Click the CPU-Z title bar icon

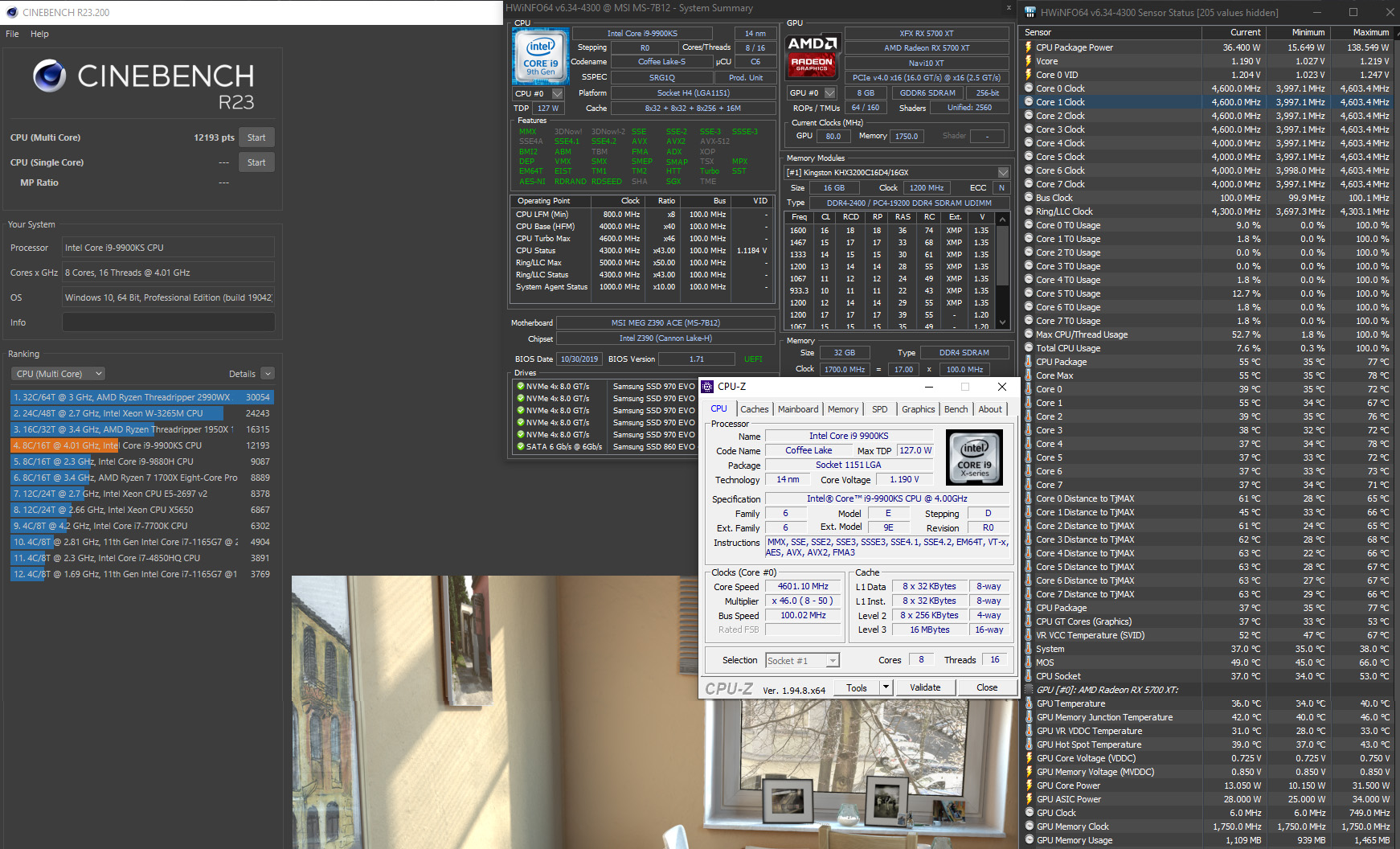tap(708, 387)
